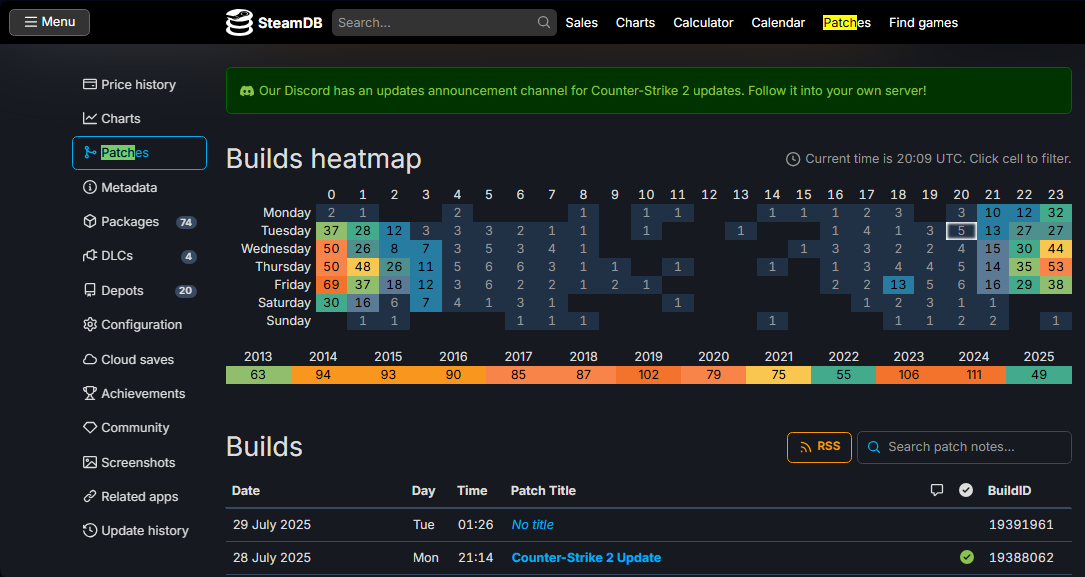Screen dimensions: 1085x577
Task: Focus the Search patch notes field
Action: [964, 447]
